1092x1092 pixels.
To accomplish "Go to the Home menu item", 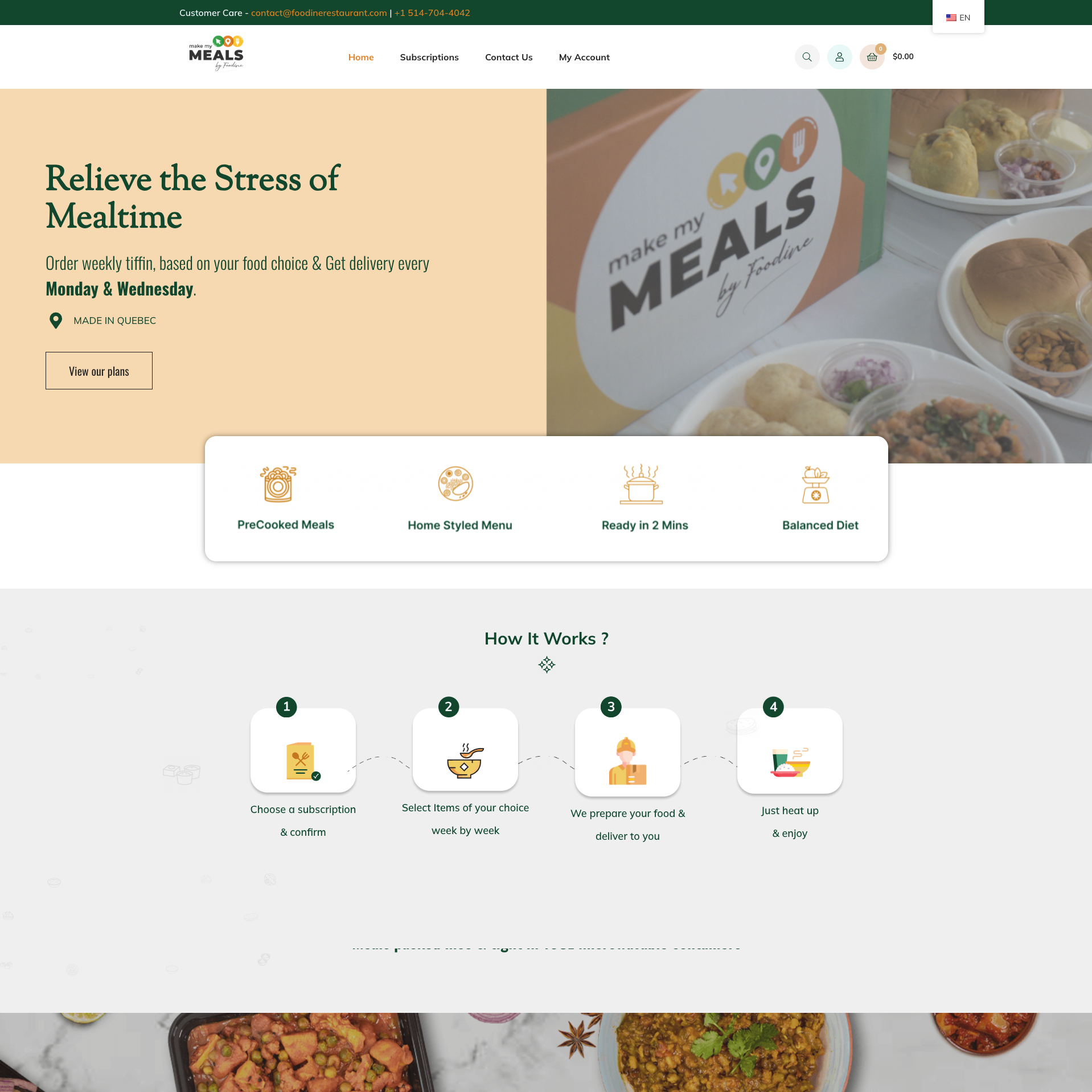I will 361,57.
